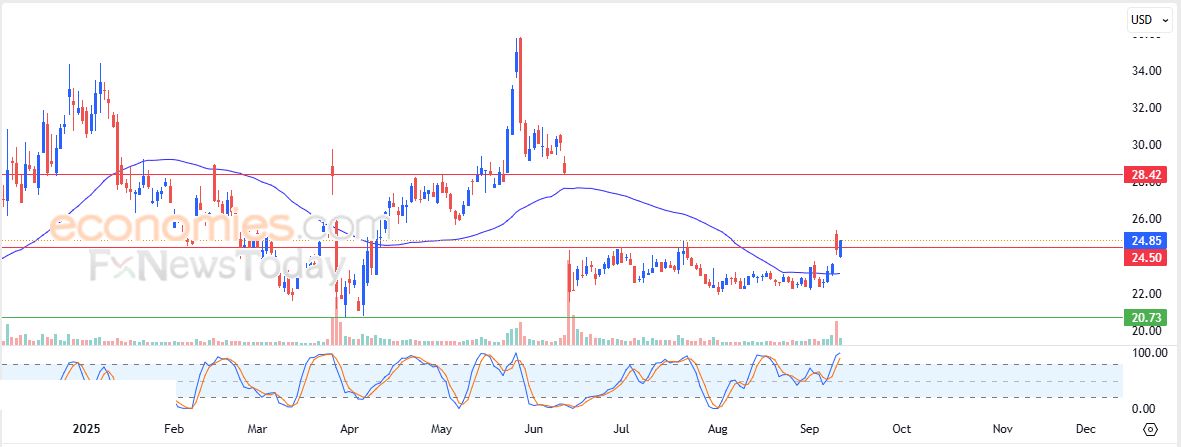Click the blue 24.85 current price label
The height and width of the screenshot is (447, 1181).
(x=1145, y=241)
